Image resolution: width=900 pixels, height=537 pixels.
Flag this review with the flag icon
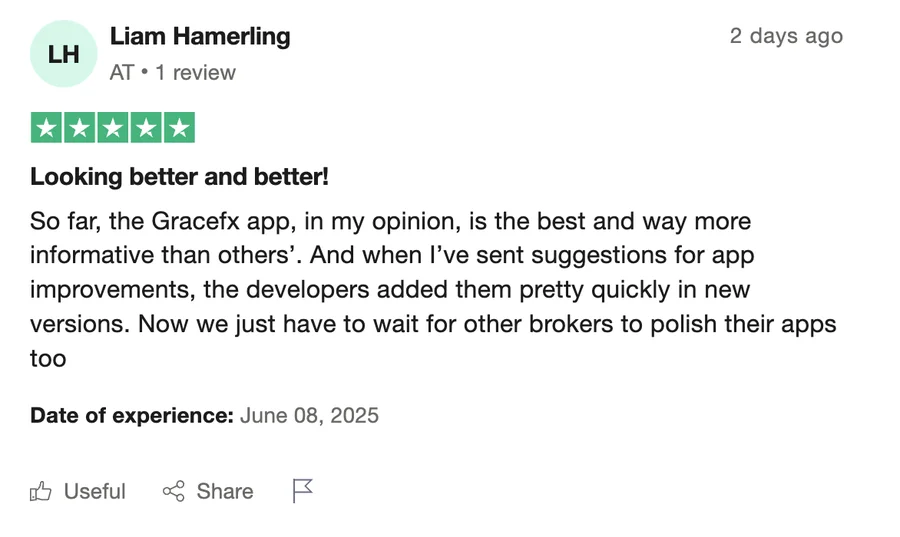[x=303, y=491]
